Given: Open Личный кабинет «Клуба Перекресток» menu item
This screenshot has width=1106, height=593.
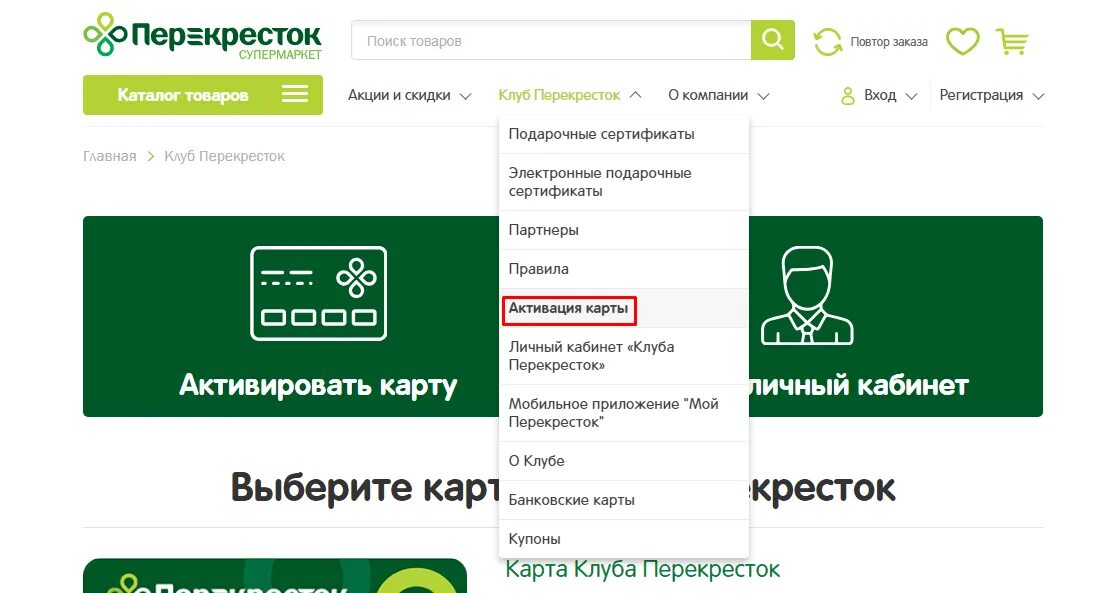Looking at the screenshot, I should [x=624, y=356].
